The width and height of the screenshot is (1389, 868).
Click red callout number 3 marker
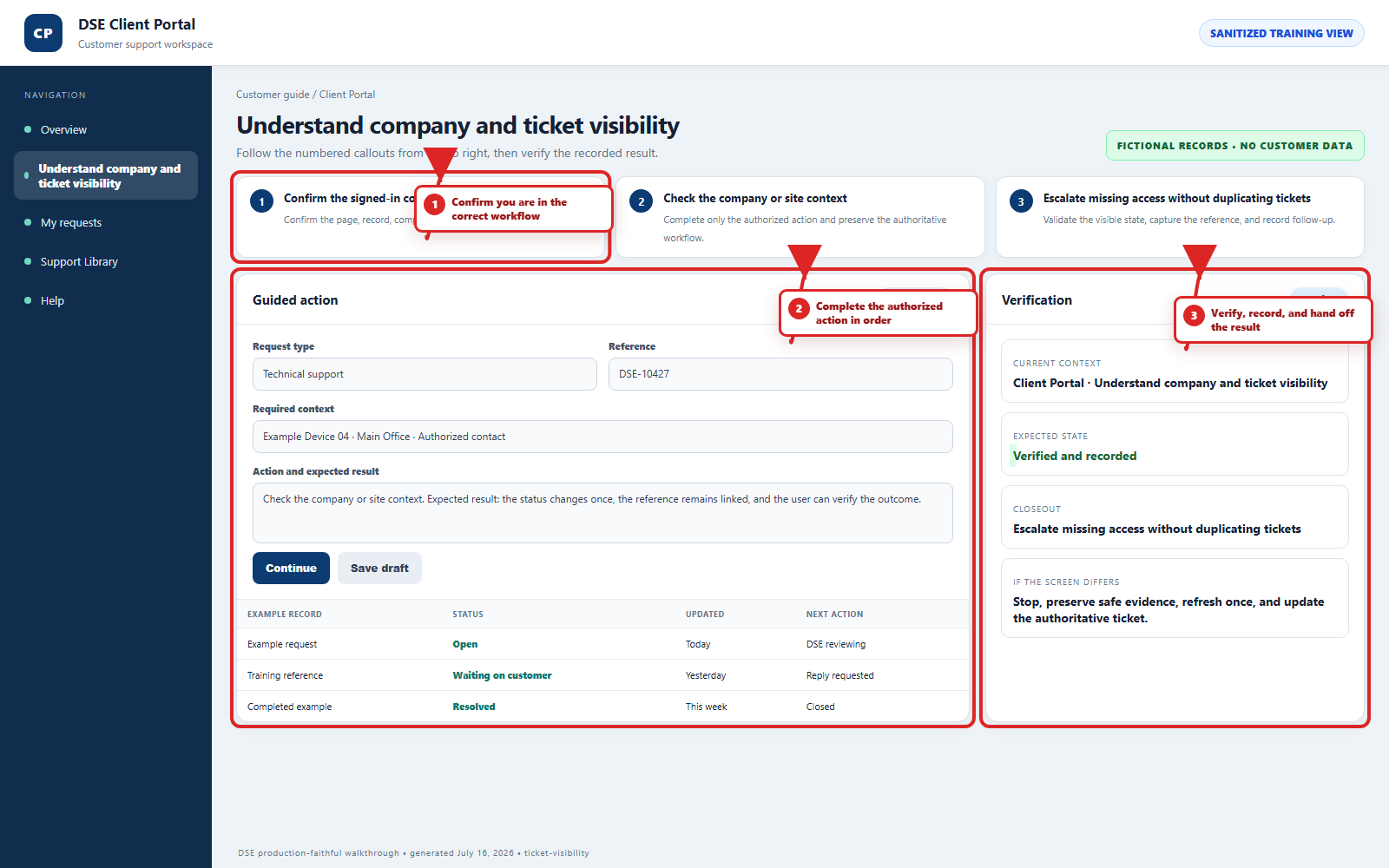click(x=1194, y=315)
